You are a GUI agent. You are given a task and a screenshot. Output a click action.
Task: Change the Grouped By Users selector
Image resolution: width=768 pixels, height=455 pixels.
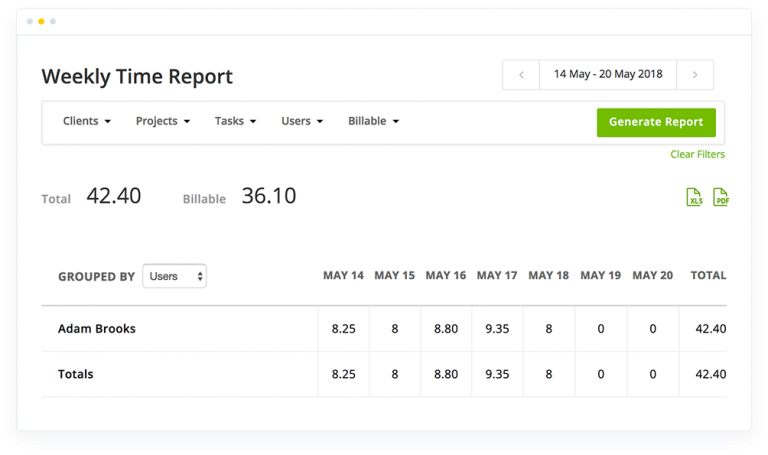[x=174, y=276]
